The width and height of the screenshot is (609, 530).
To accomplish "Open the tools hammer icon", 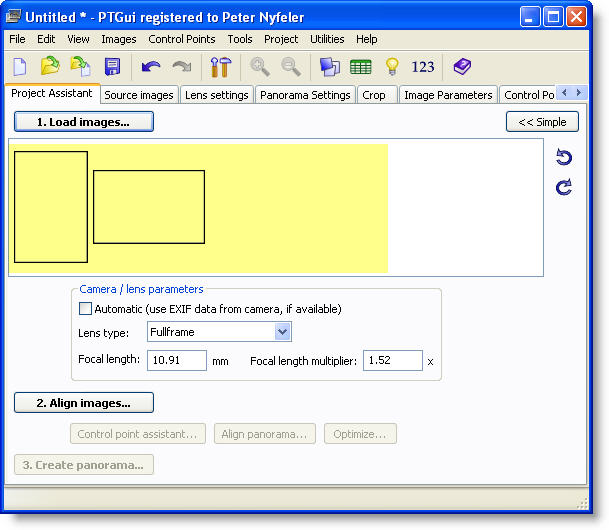I will [x=221, y=67].
